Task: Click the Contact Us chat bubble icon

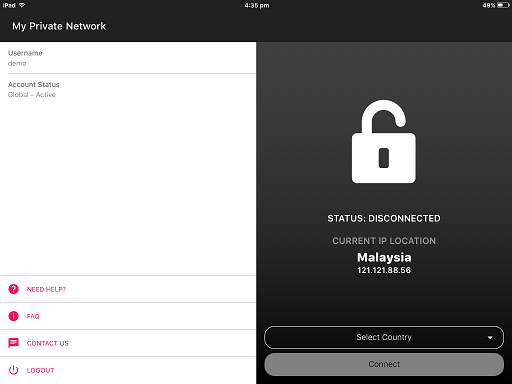Action: (14, 343)
